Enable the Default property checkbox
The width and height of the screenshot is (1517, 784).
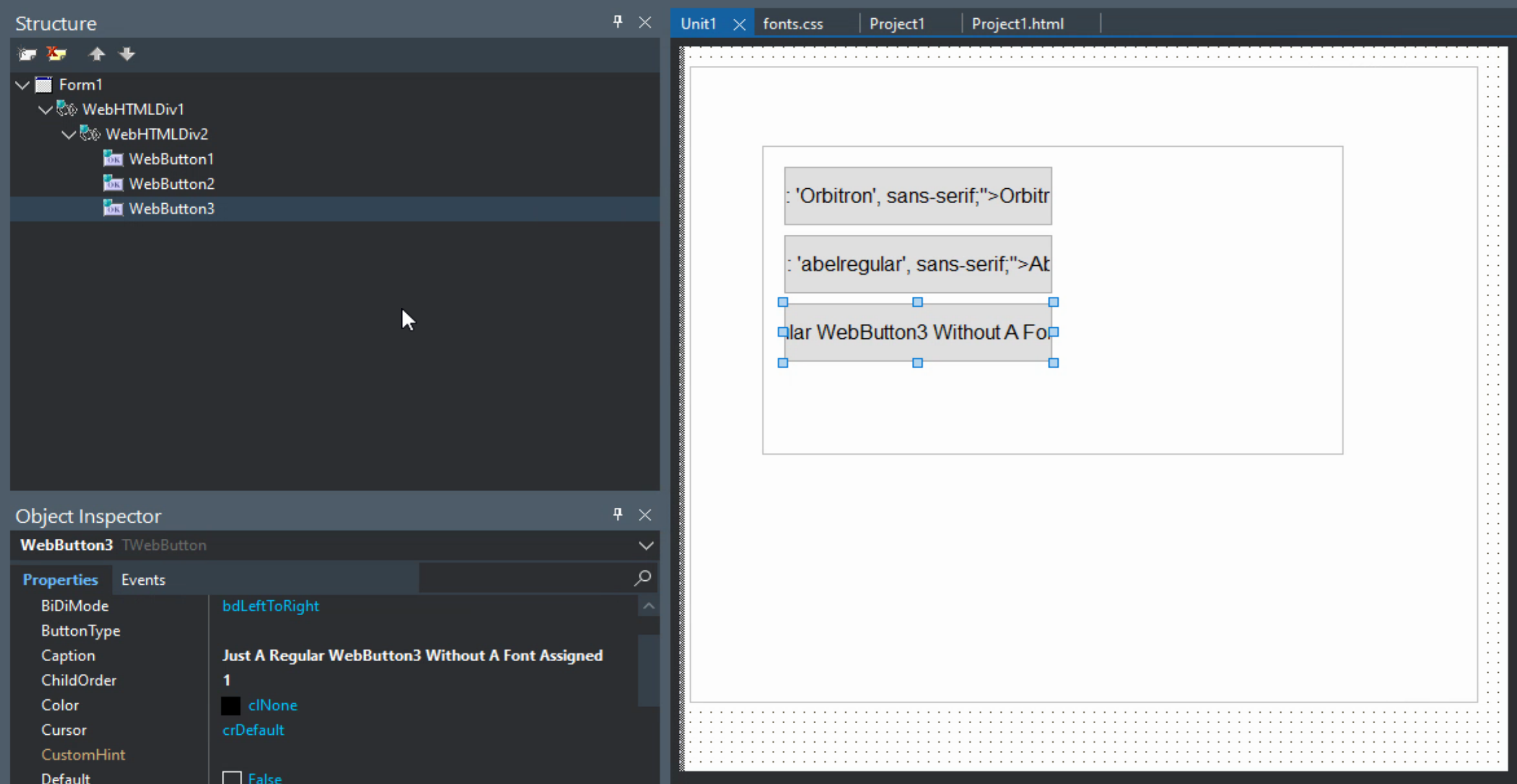[231, 778]
